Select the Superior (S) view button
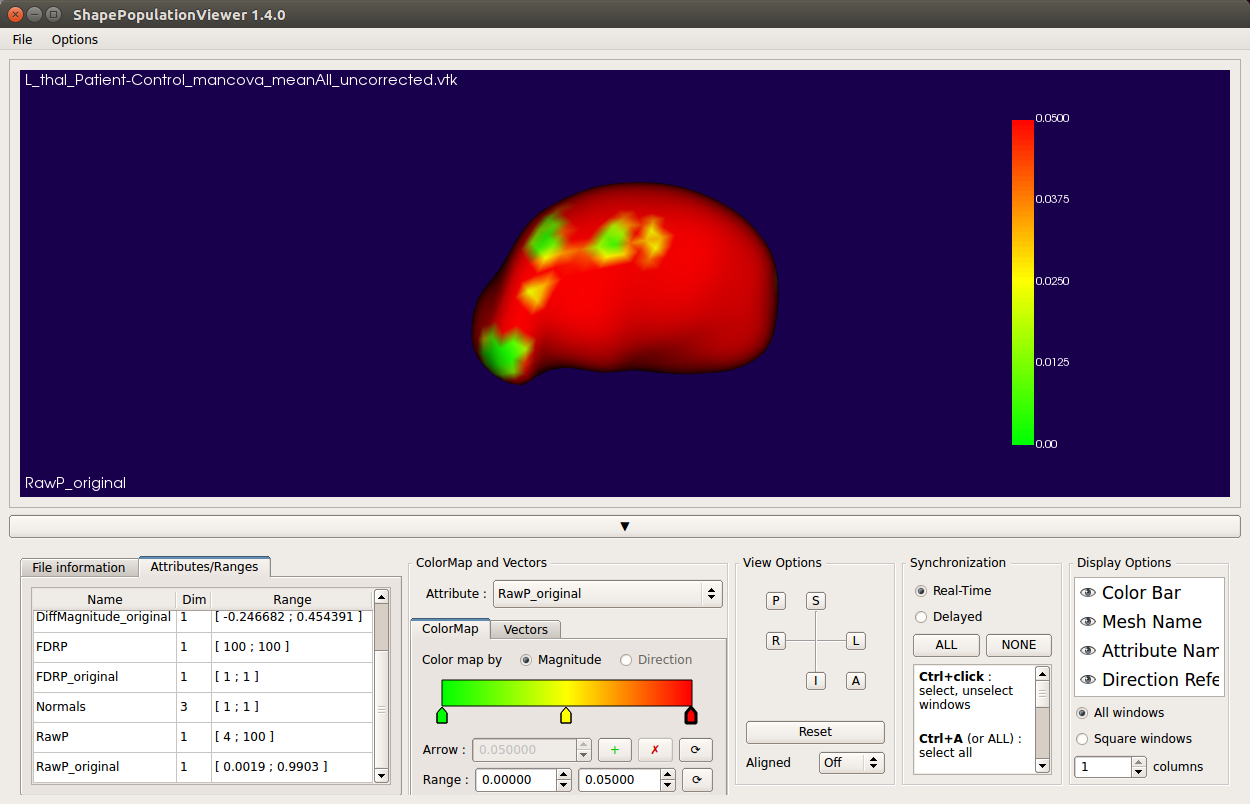 [816, 601]
